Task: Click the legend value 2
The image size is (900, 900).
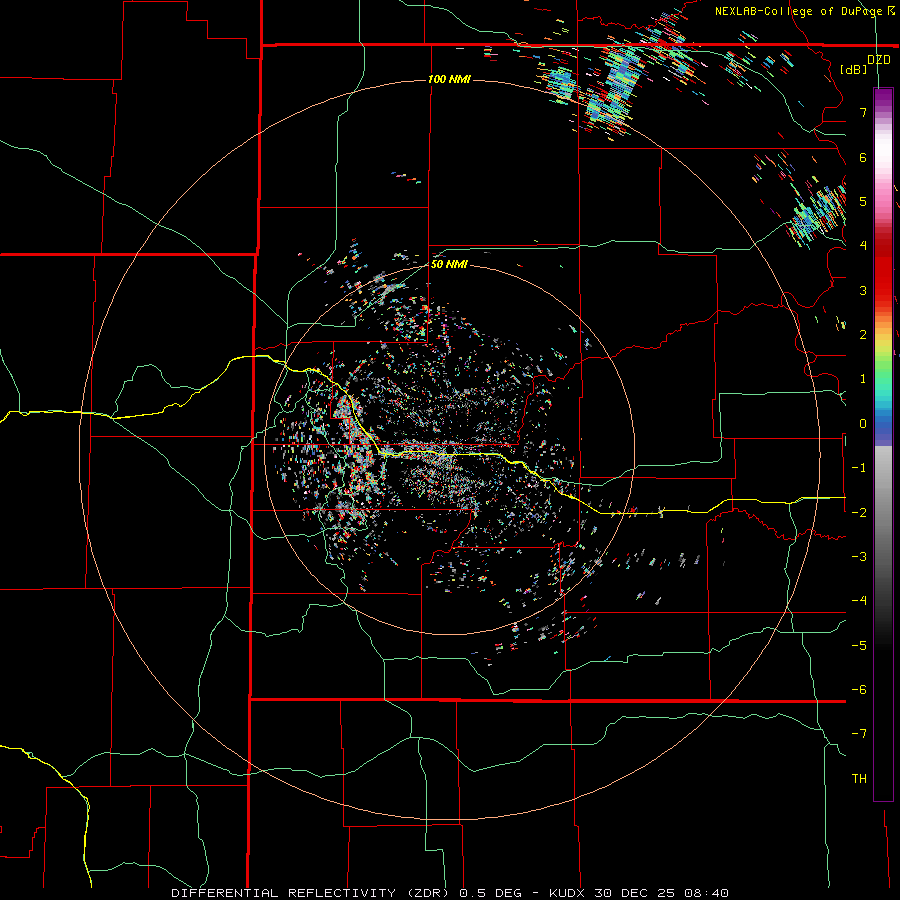Action: 863,335
